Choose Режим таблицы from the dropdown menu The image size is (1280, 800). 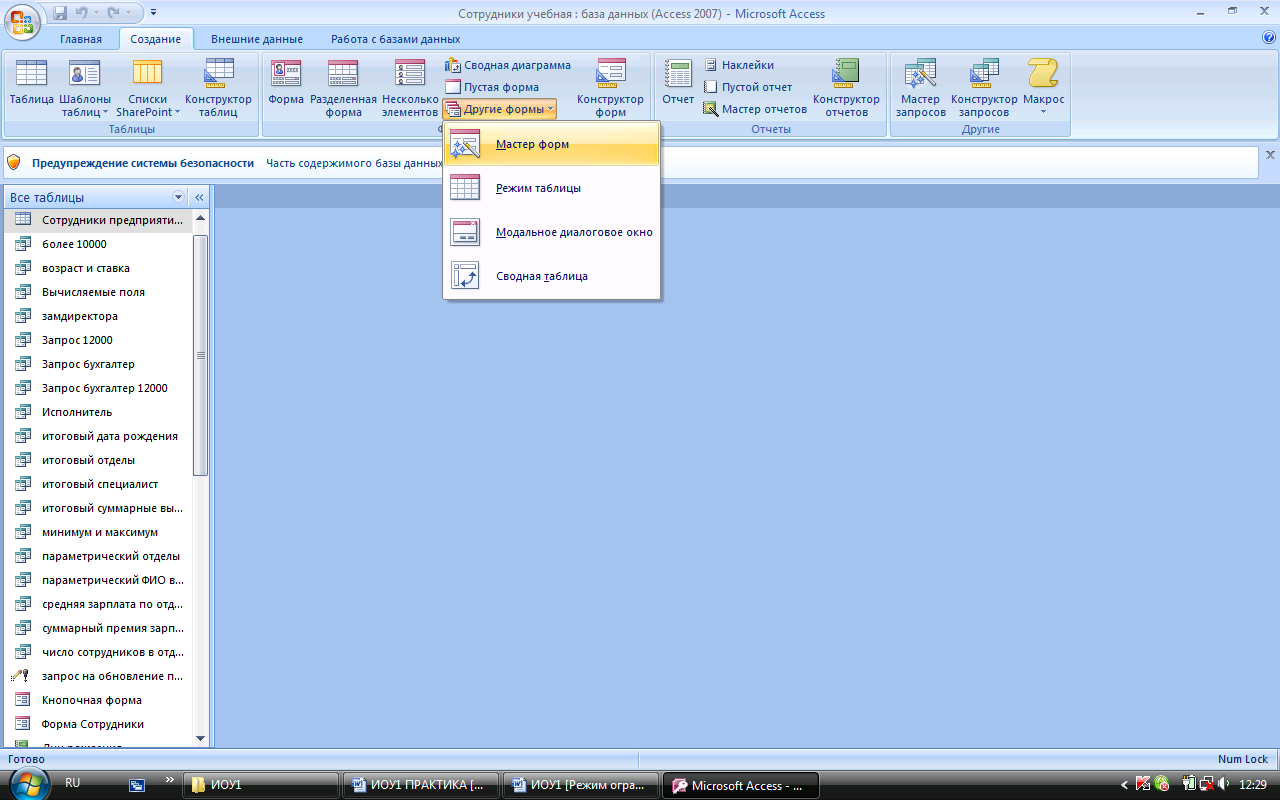(x=552, y=188)
